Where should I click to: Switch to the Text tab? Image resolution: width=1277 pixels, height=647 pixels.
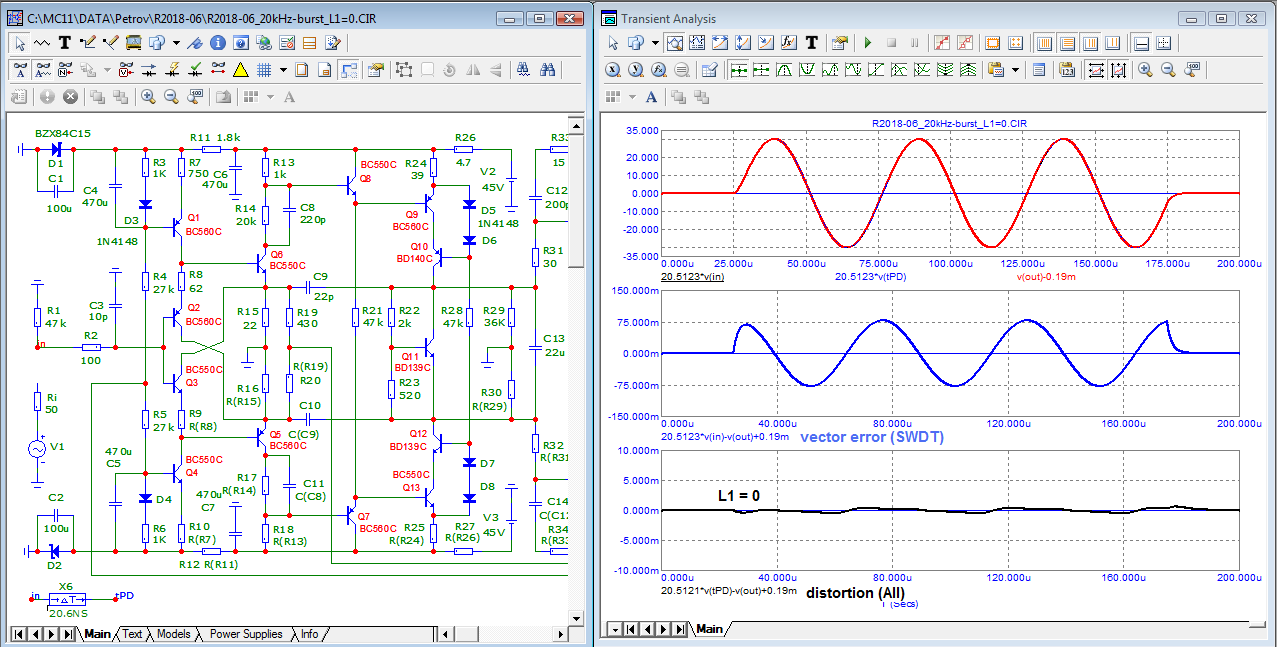(132, 634)
